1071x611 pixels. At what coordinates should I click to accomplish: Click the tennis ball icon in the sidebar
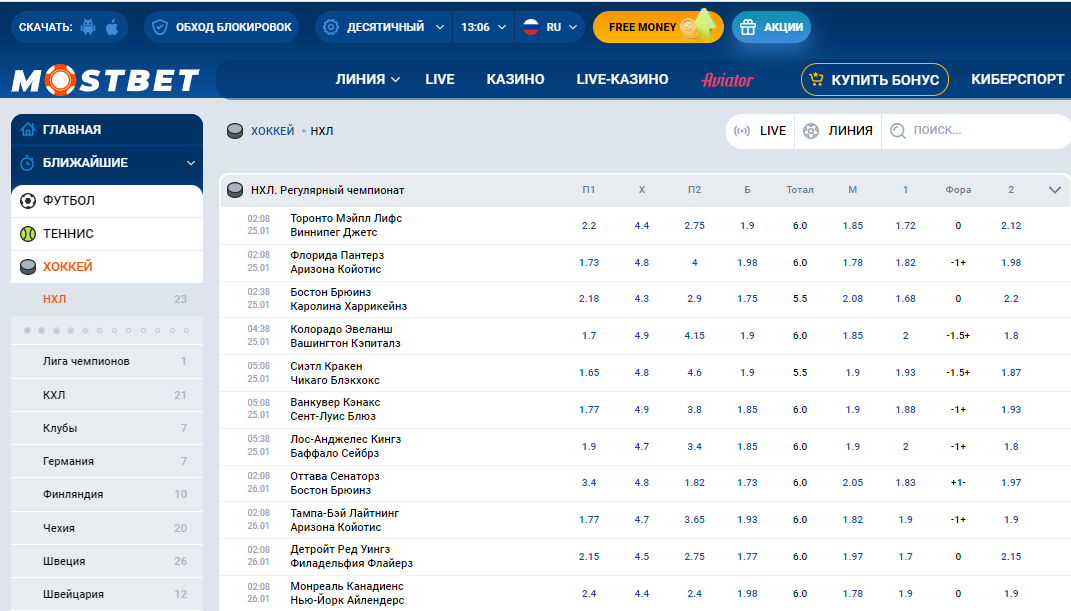pyautogui.click(x=28, y=233)
